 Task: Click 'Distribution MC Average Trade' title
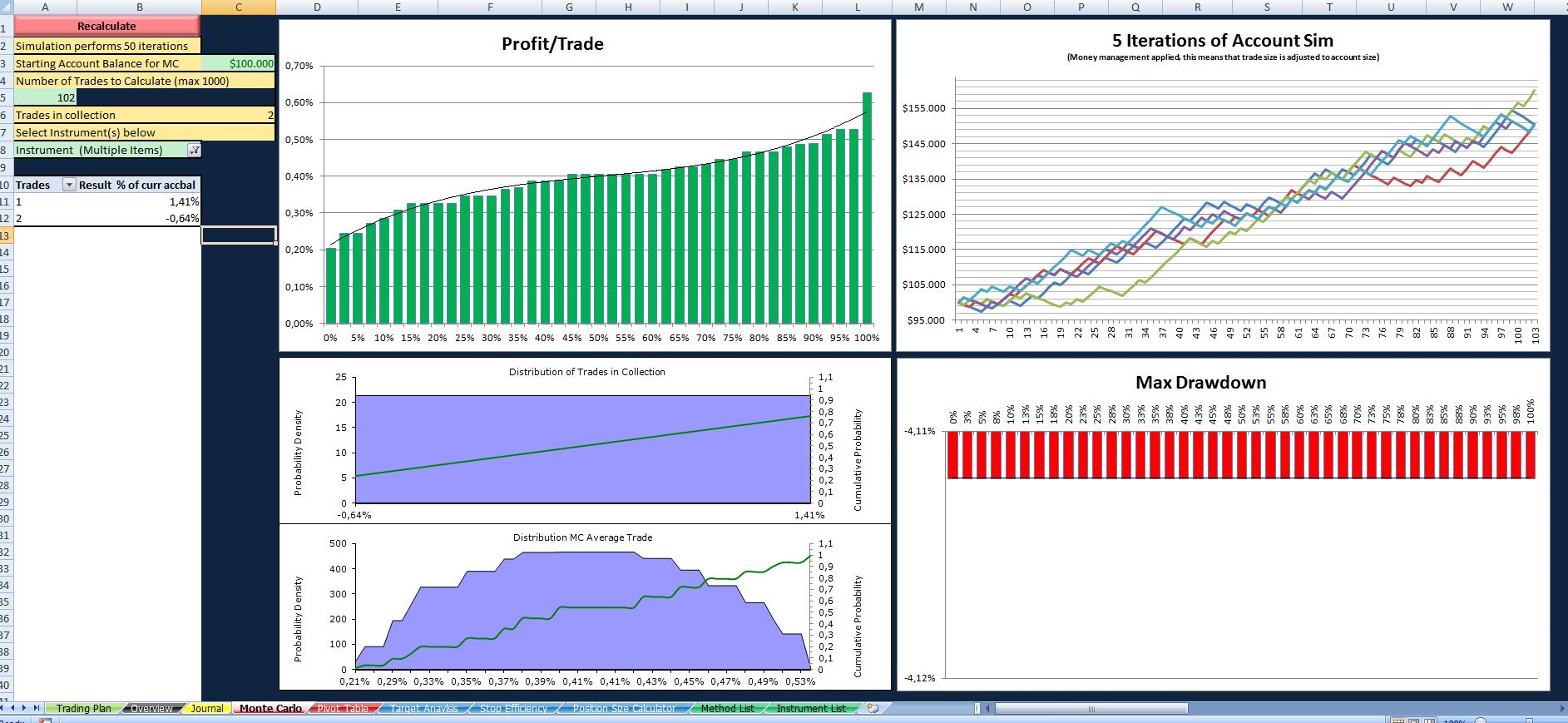582,537
